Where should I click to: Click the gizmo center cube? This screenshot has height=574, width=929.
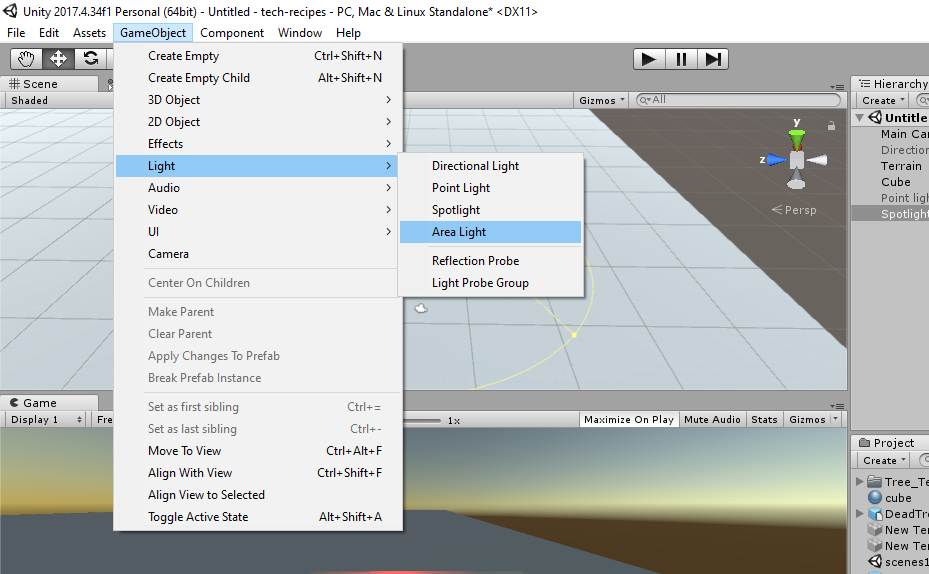pyautogui.click(x=797, y=159)
